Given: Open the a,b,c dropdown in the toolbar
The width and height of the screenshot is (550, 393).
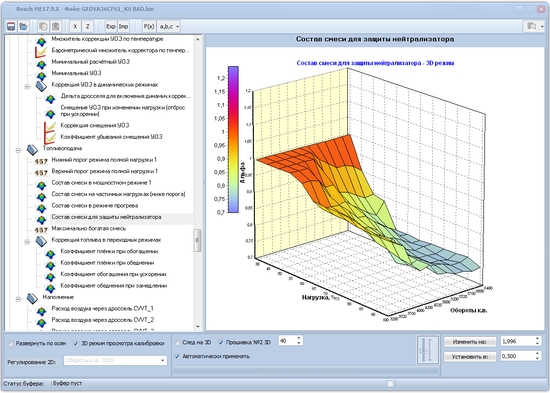Looking at the screenshot, I should [x=169, y=26].
